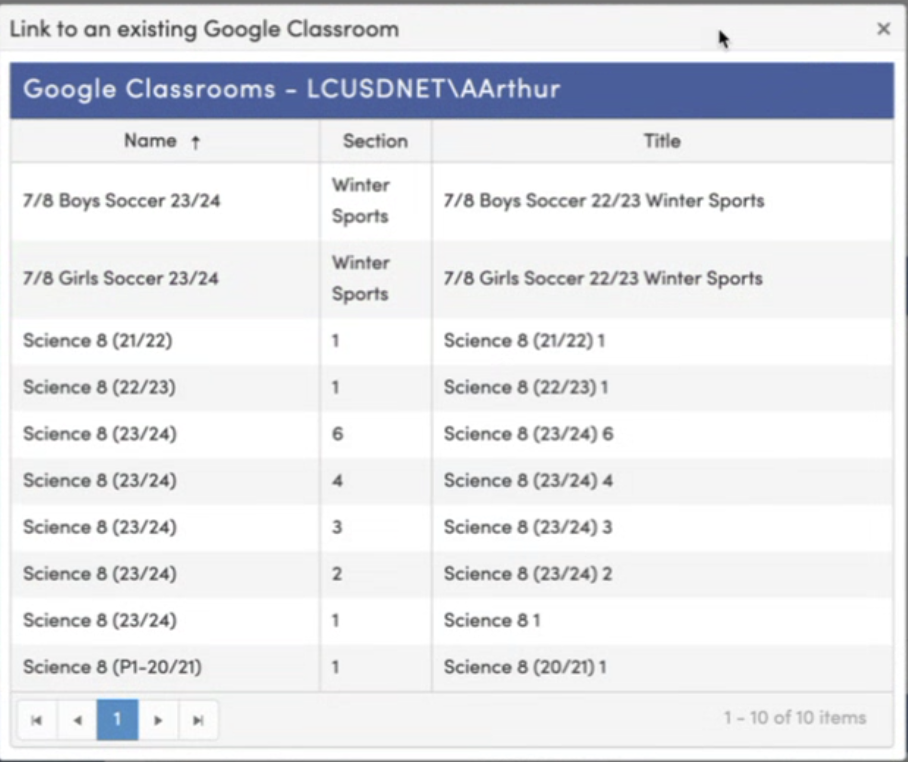
Task: Click Google Classrooms - LCUSDNET\AArthur header
Action: click(x=292, y=89)
